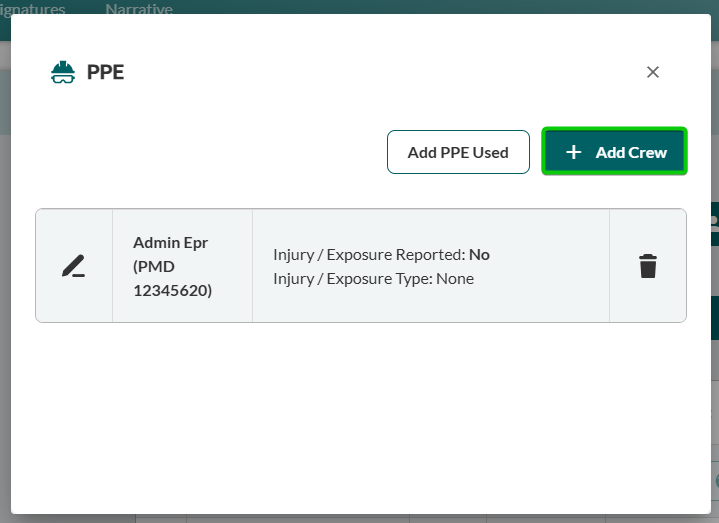Switch to the Narrative tab
The width and height of the screenshot is (719, 523).
pyautogui.click(x=139, y=9)
